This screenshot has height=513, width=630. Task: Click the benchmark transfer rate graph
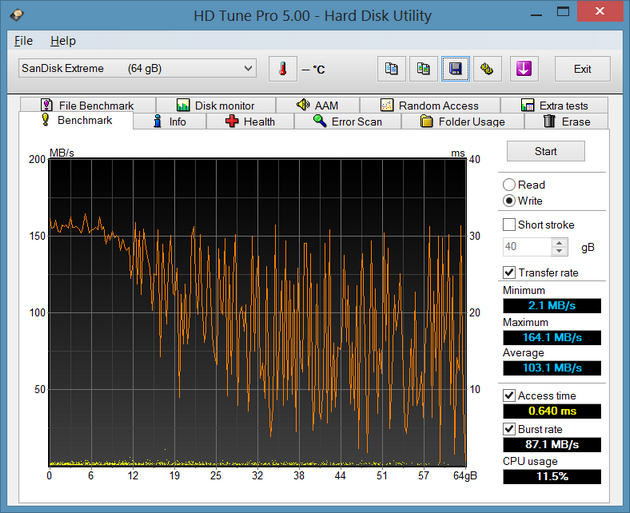pyautogui.click(x=258, y=312)
